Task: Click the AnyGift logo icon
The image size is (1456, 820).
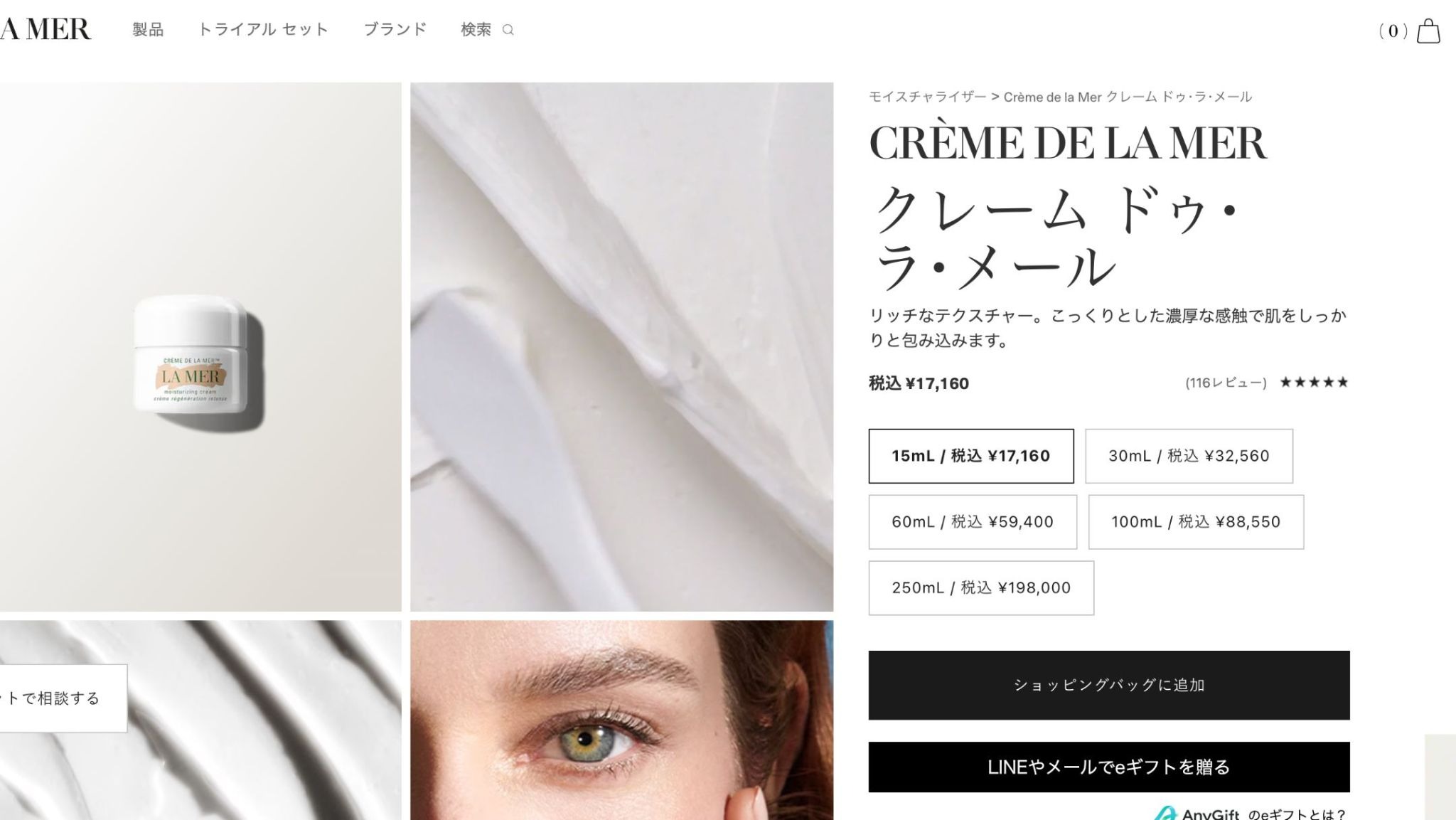Action: pyautogui.click(x=1165, y=814)
